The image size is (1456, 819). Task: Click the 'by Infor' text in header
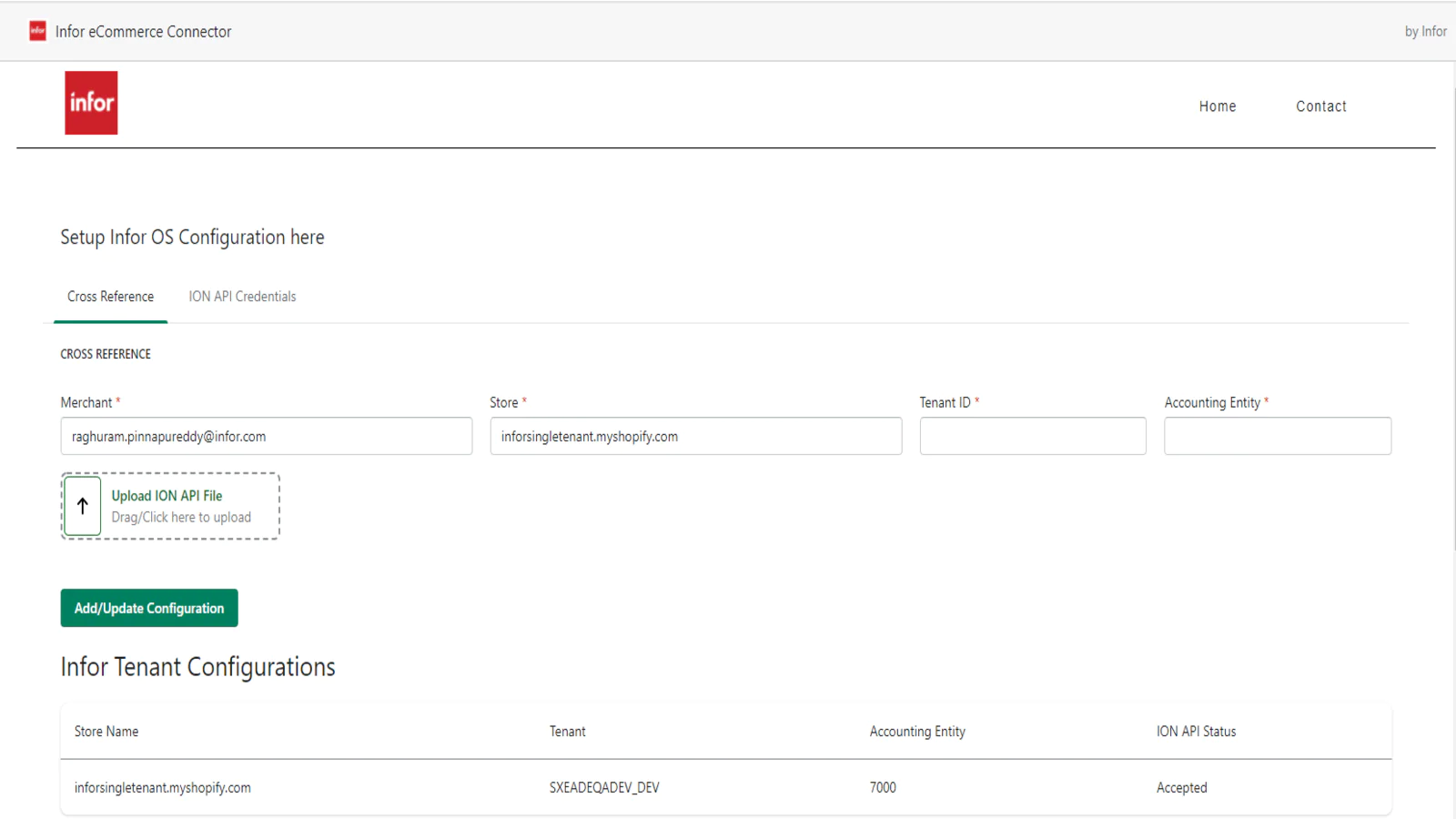[1426, 31]
